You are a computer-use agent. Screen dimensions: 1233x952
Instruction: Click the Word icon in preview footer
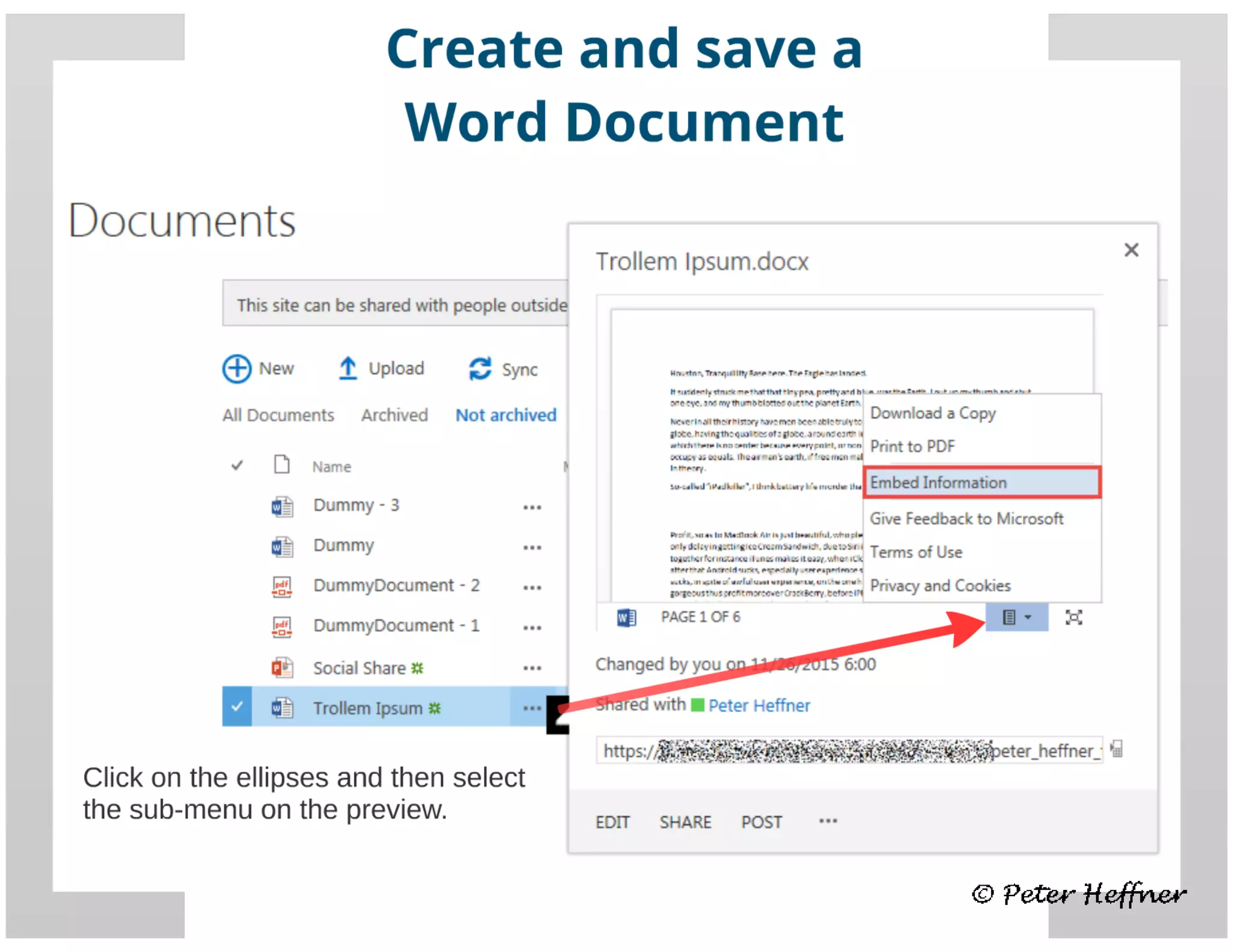[626, 617]
